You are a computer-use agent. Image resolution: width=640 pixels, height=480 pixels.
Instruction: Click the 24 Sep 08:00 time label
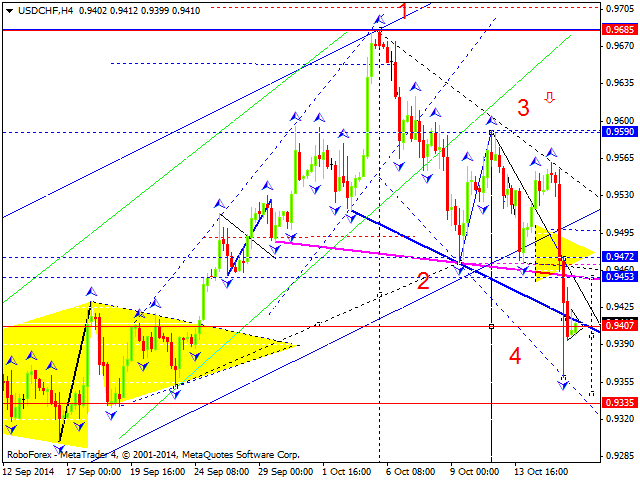point(222,472)
